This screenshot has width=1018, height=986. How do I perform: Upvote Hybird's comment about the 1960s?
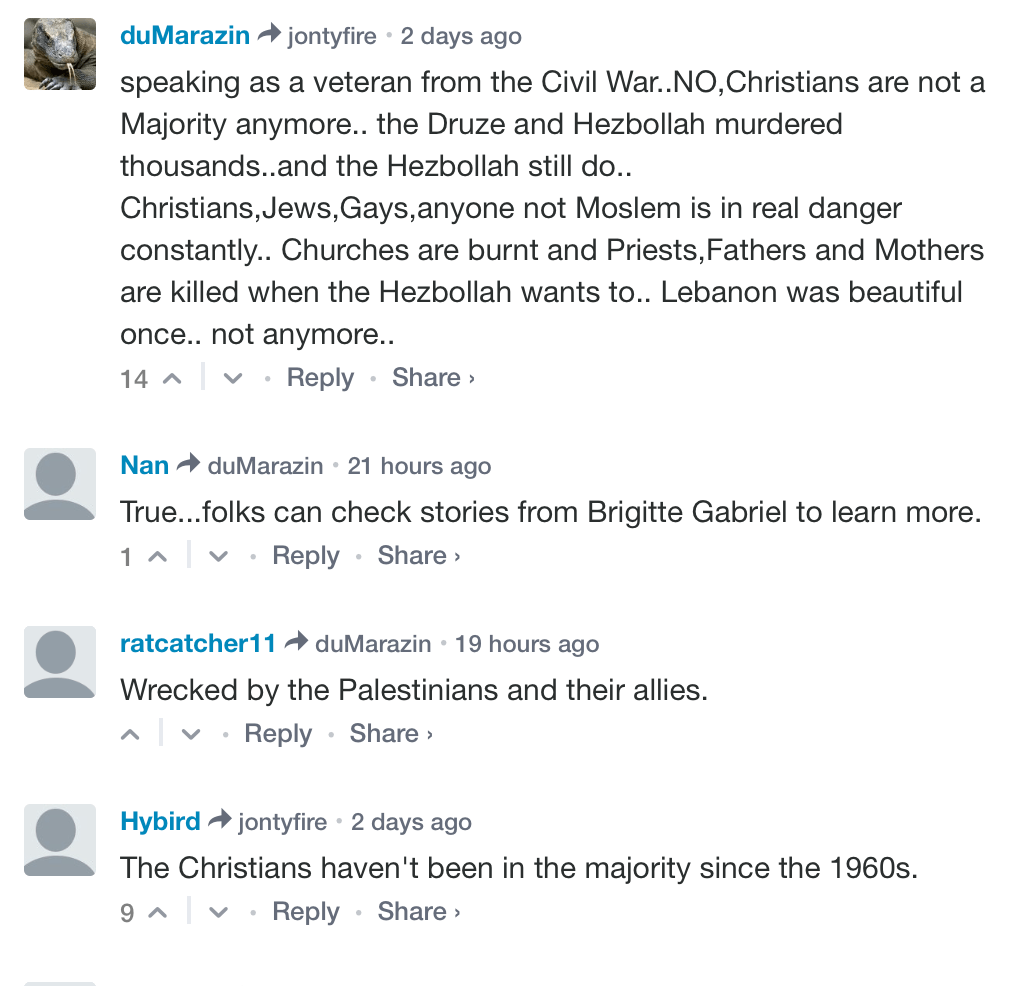[157, 913]
